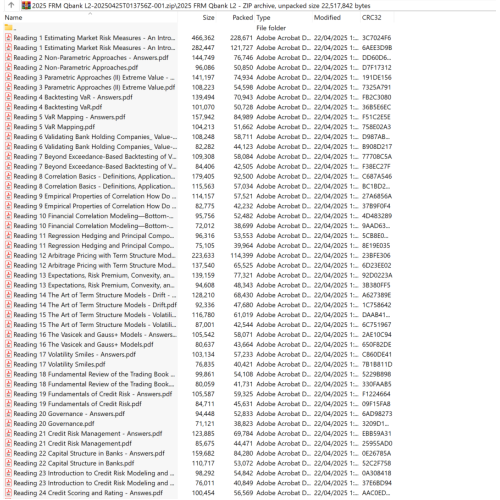Viewport: 500px width, 500px height.
Task: Click PDF icon of Reading 3 Extreme Value.pdf
Action: point(8,87)
